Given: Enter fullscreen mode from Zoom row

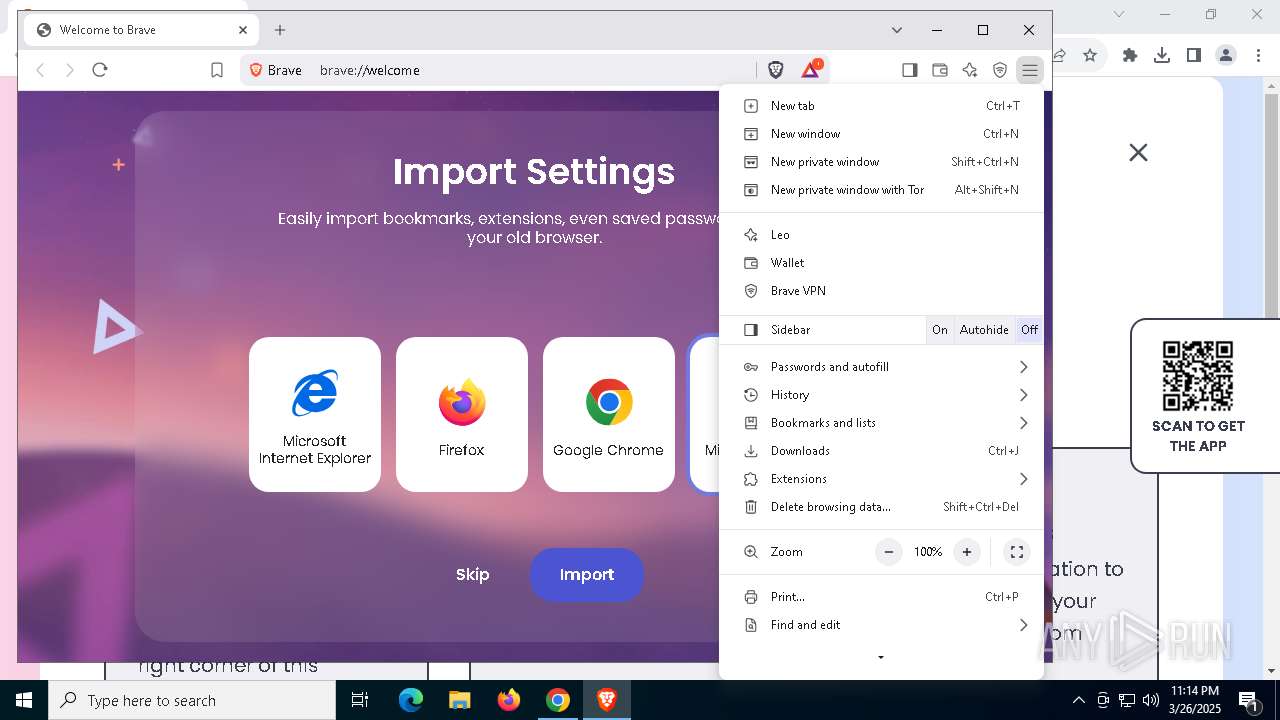Looking at the screenshot, I should click(1017, 552).
